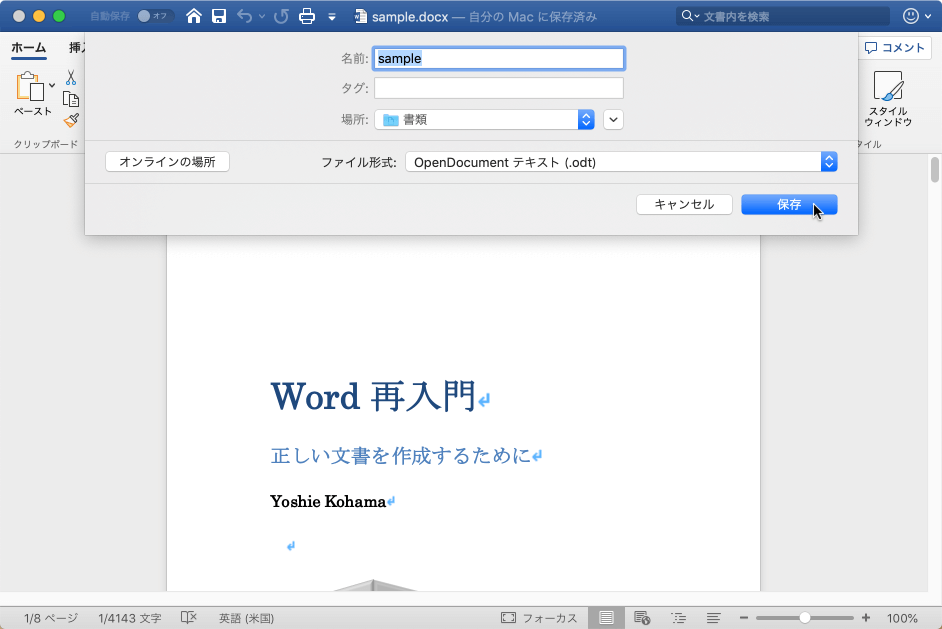
Task: Click the sample.docx document icon in title
Action: point(360,16)
